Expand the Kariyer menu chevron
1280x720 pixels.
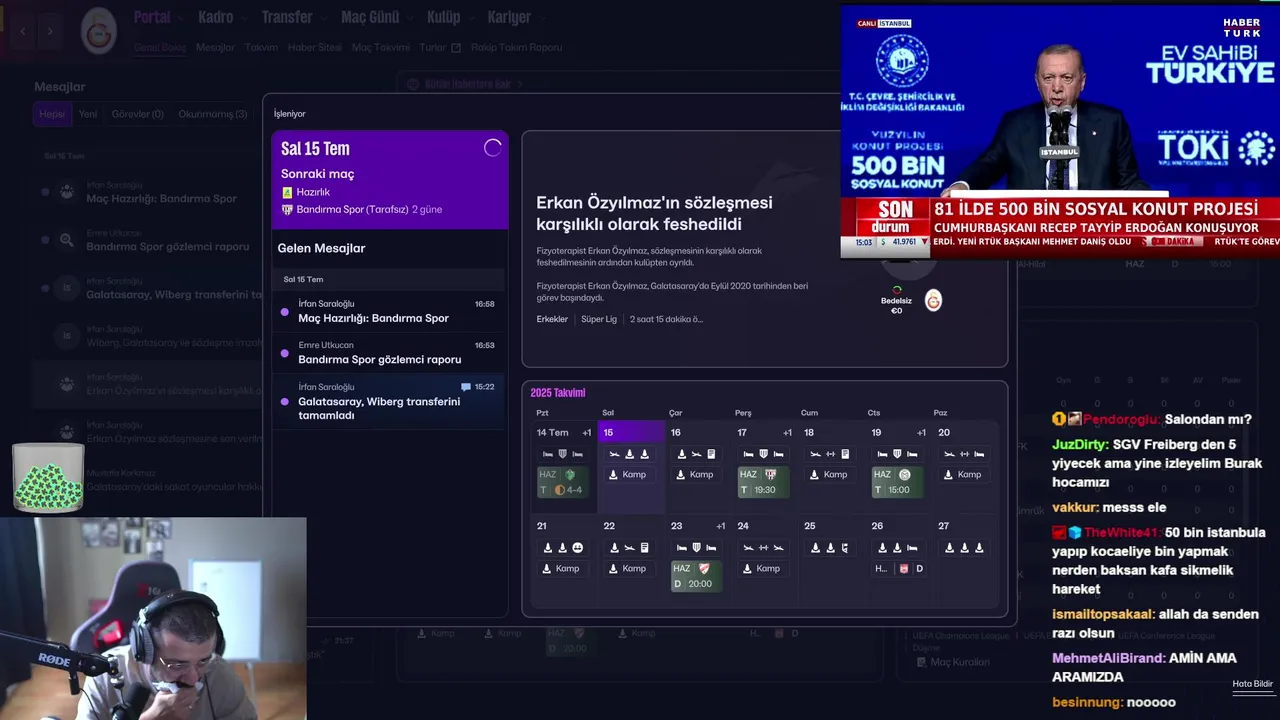[x=543, y=18]
